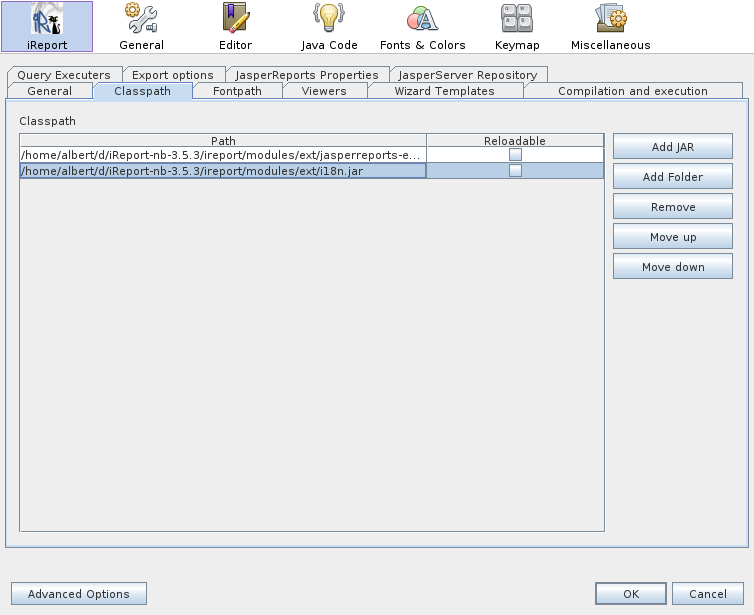Switch to the Viewers tab

[x=324, y=91]
